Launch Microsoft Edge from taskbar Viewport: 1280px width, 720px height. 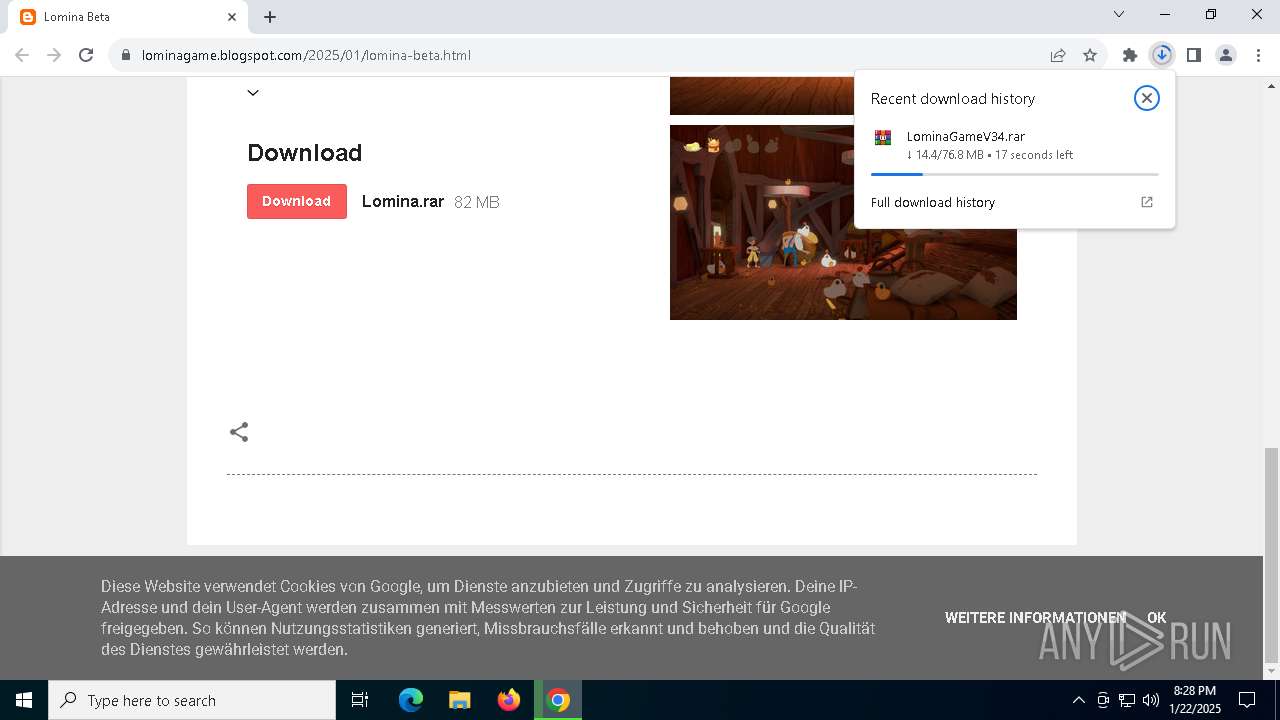[x=411, y=700]
